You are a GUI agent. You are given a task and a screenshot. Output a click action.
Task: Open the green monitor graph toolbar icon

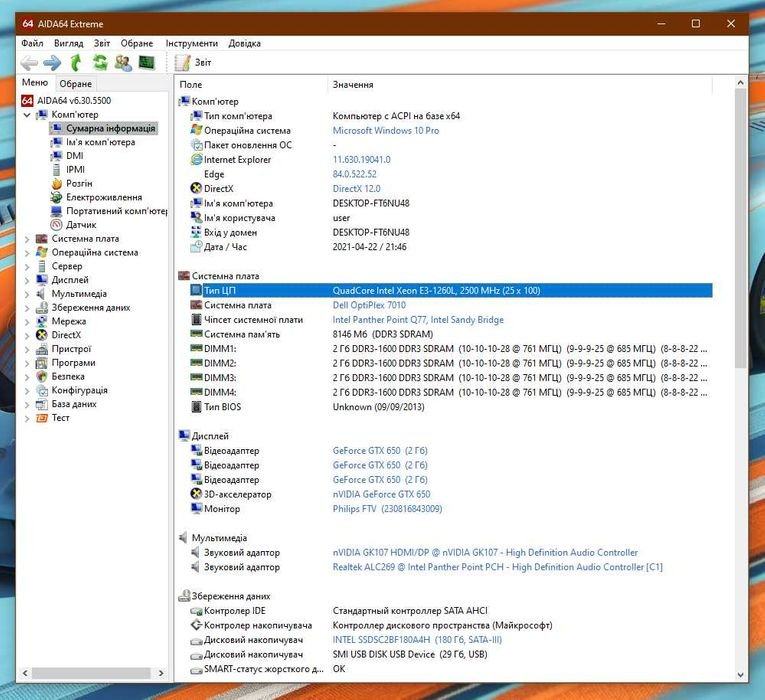coord(147,63)
